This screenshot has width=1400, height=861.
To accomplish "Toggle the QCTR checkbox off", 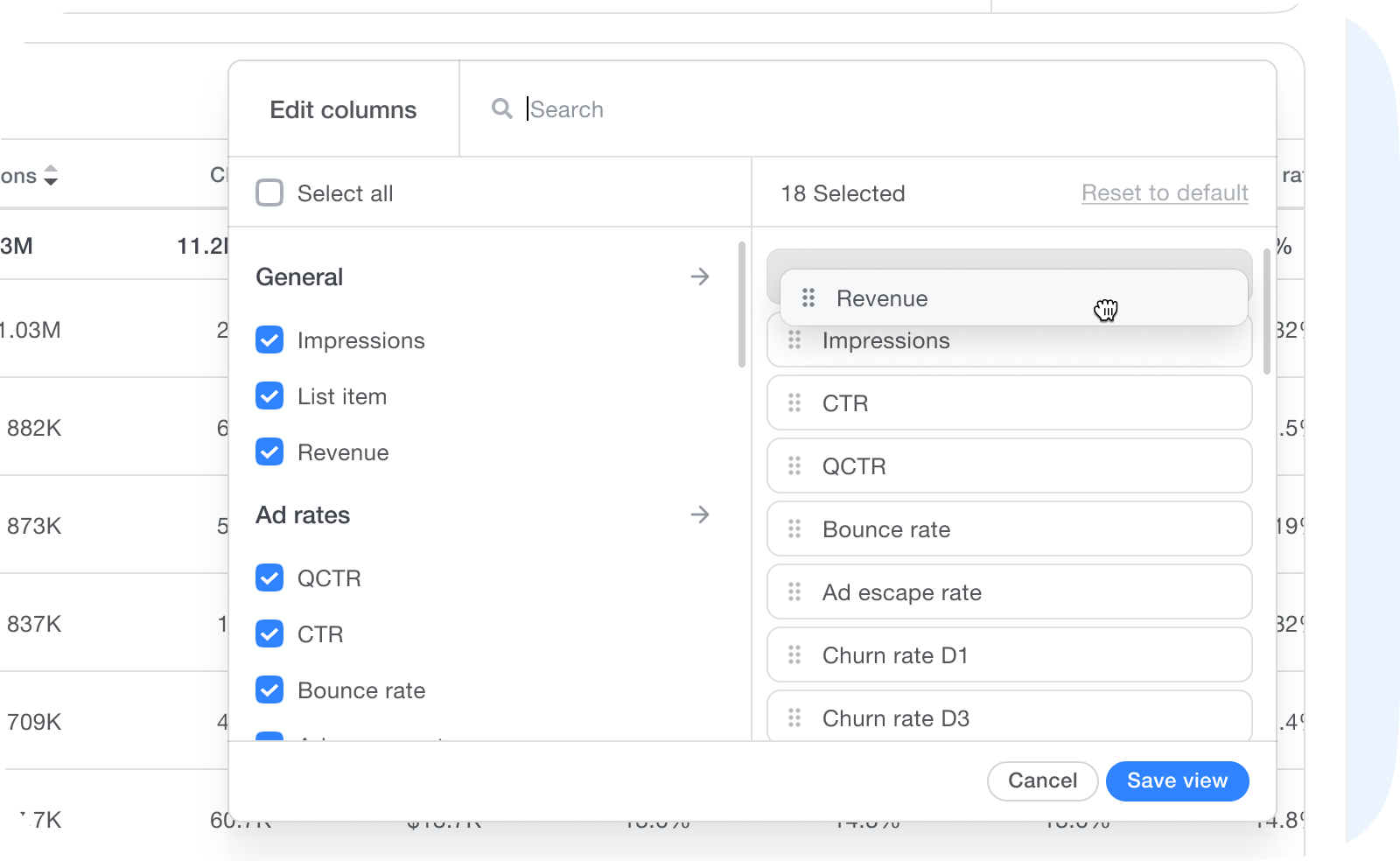I will tap(269, 577).
